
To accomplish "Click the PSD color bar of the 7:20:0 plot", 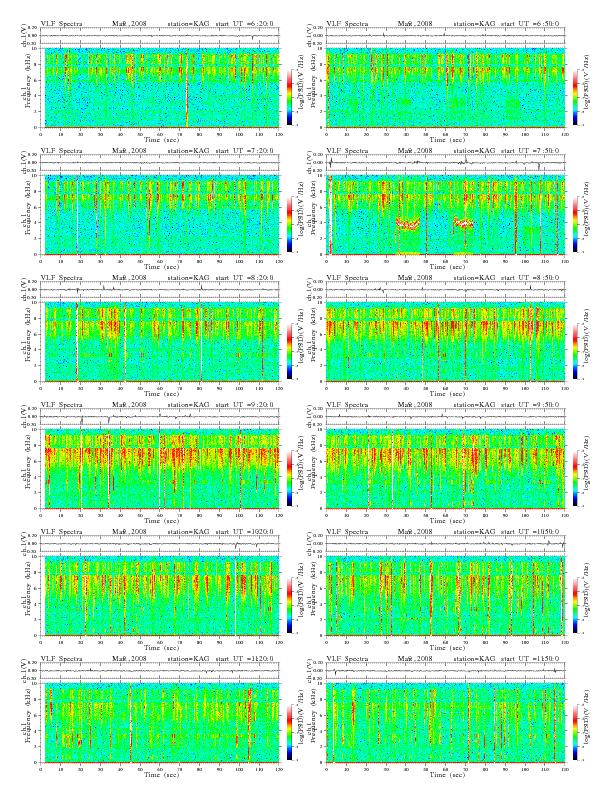I will [289, 224].
